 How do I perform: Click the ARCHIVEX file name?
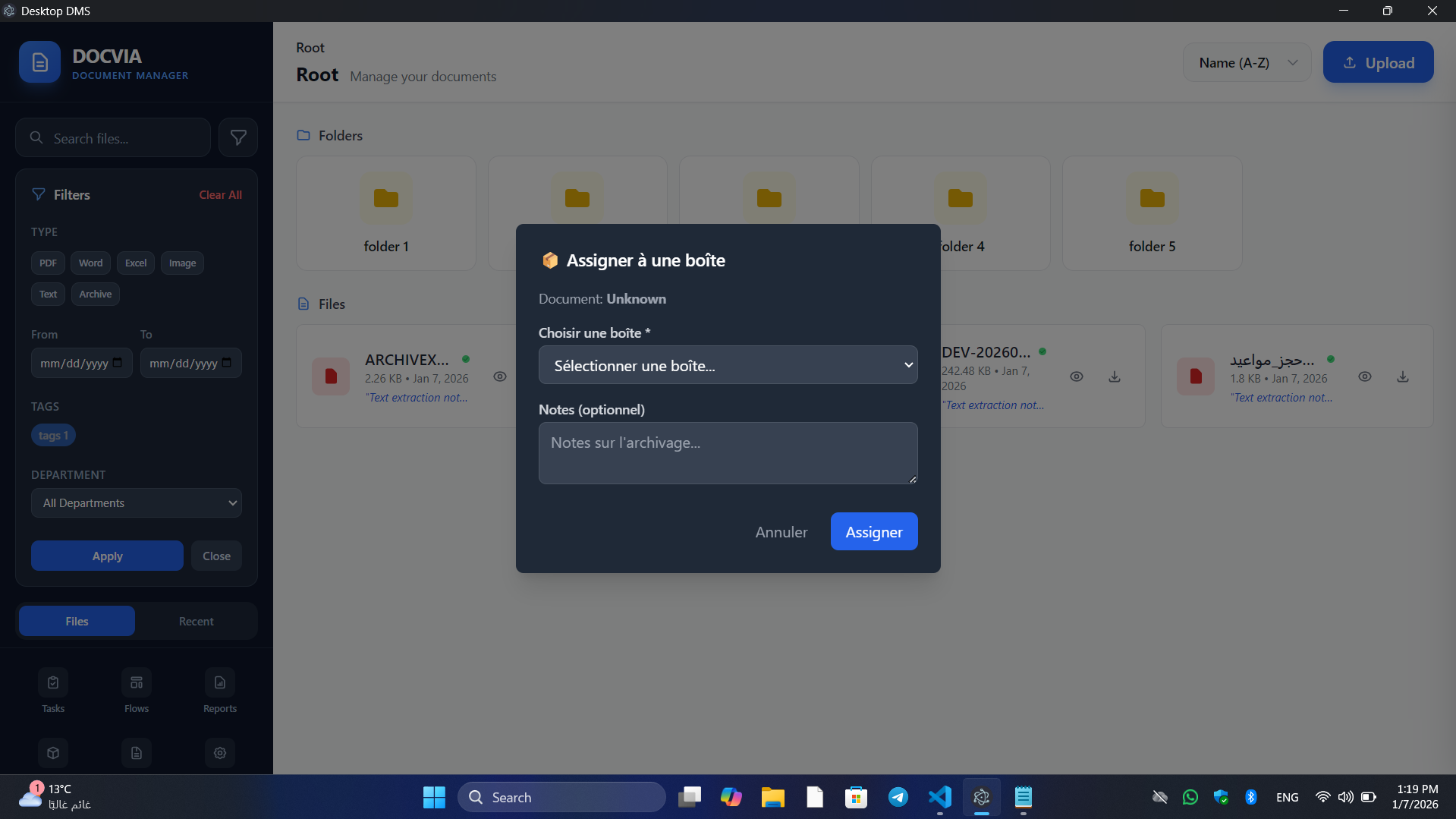click(407, 360)
